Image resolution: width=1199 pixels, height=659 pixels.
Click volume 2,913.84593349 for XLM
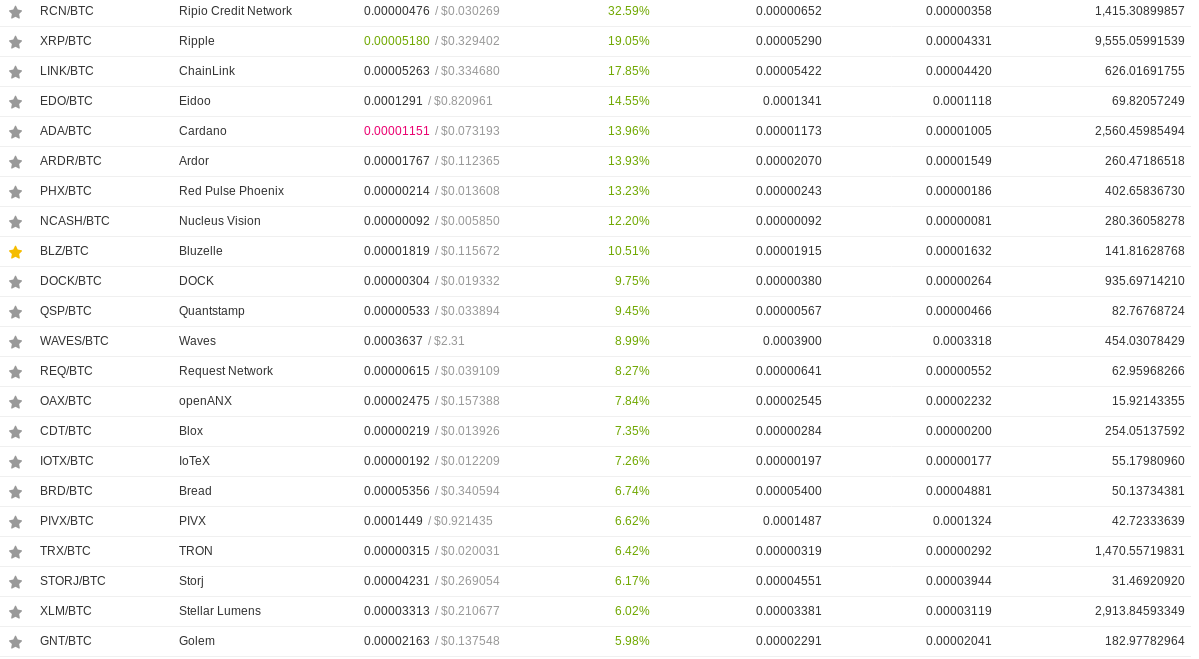click(1139, 611)
